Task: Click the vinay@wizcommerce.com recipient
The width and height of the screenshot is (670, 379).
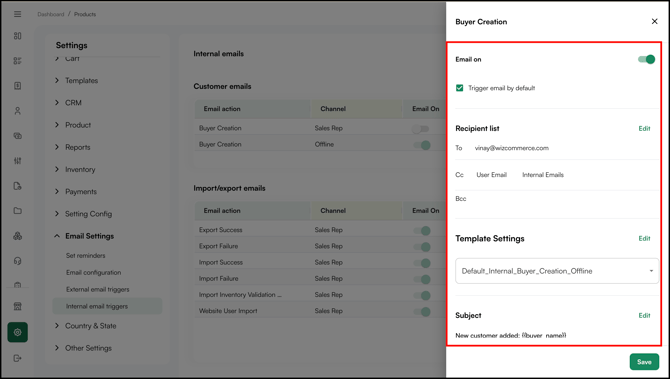Action: 511,148
